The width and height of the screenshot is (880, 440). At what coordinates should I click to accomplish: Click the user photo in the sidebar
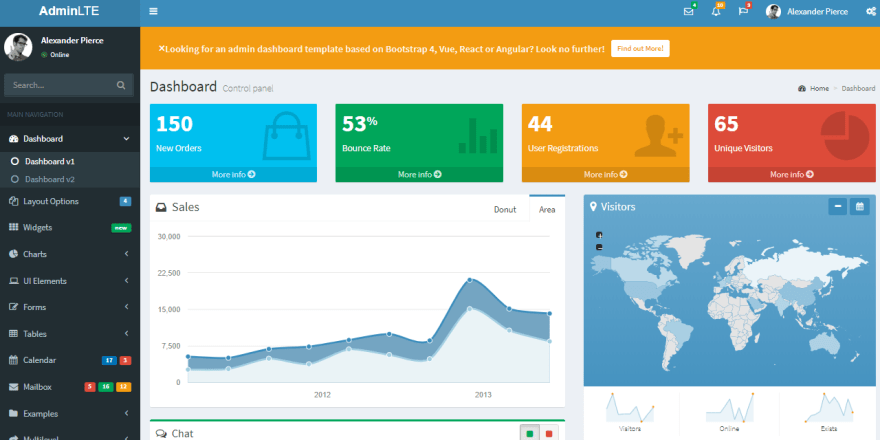tap(18, 47)
